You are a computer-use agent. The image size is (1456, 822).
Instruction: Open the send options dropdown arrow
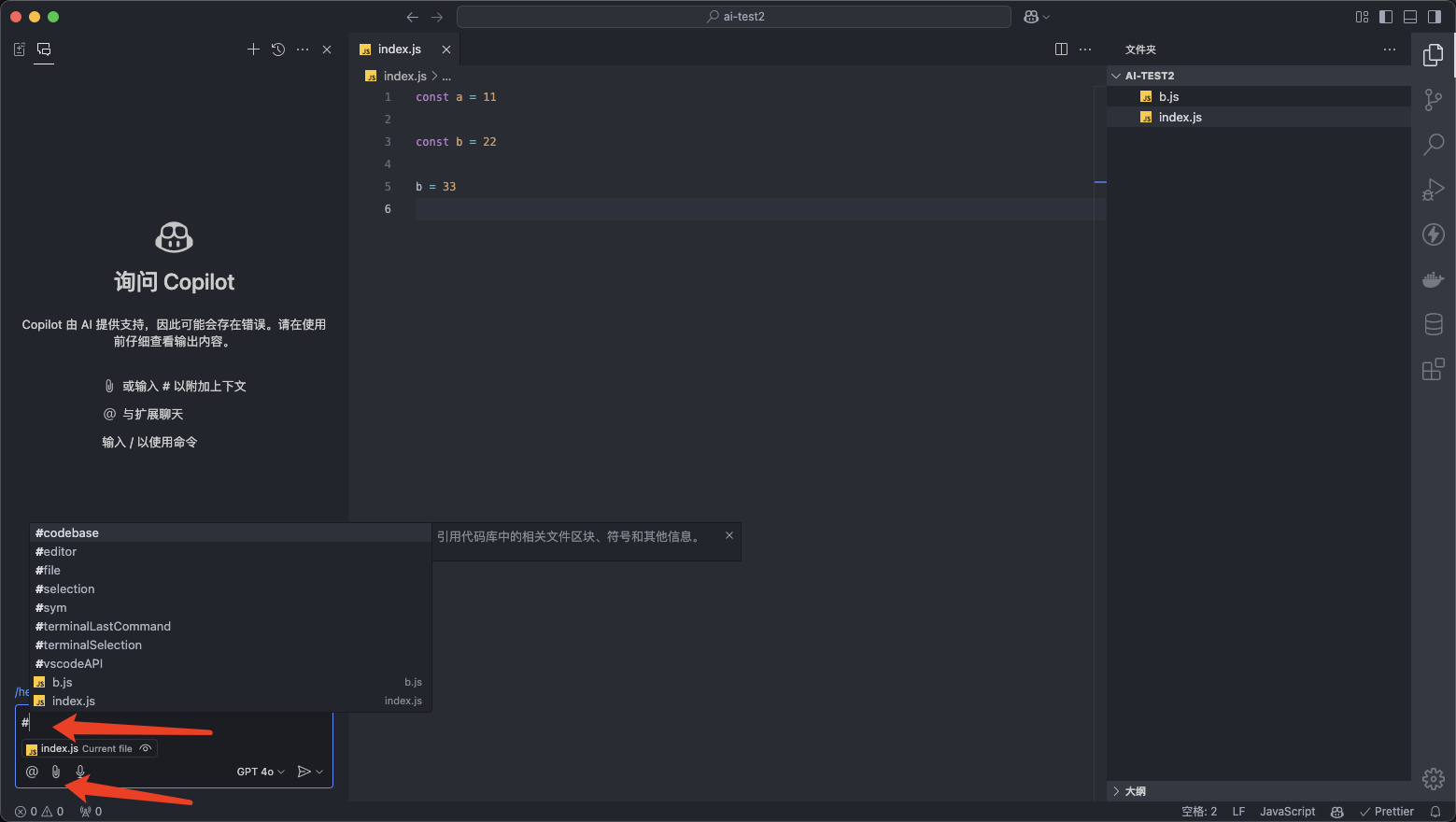coord(319,772)
